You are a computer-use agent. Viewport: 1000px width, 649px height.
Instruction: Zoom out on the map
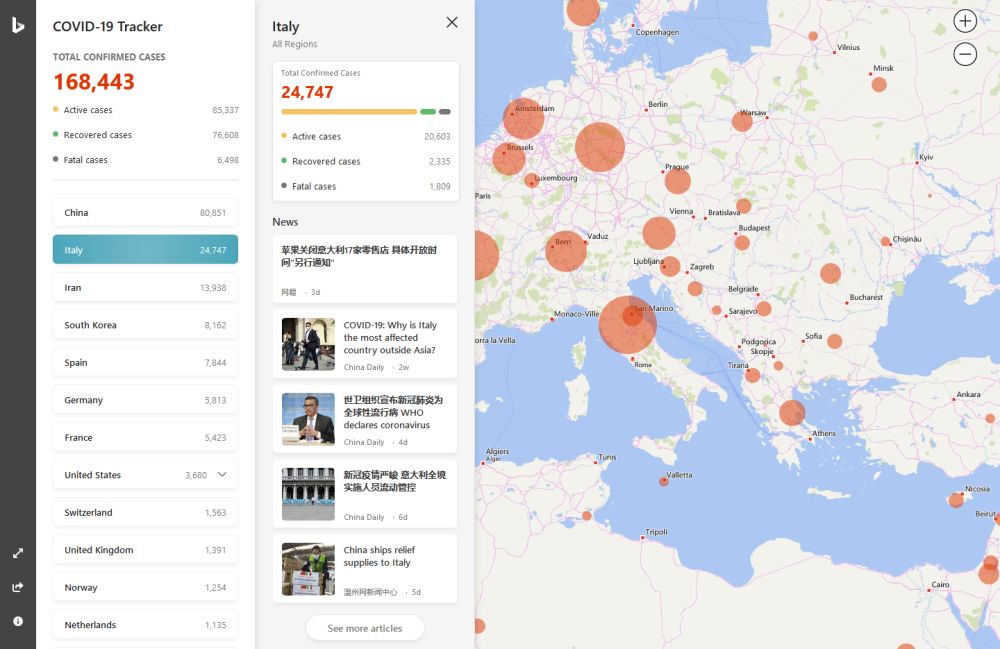[965, 55]
